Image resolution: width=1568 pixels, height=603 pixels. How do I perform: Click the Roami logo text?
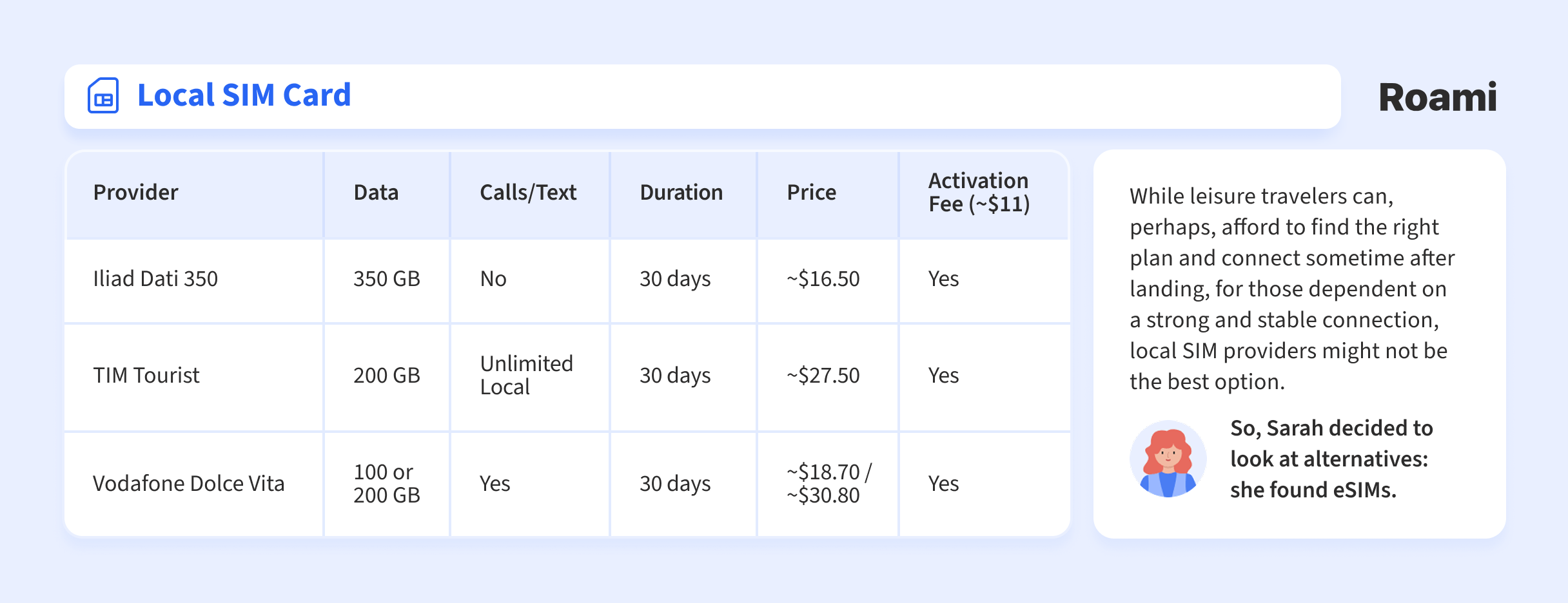pyautogui.click(x=1437, y=97)
